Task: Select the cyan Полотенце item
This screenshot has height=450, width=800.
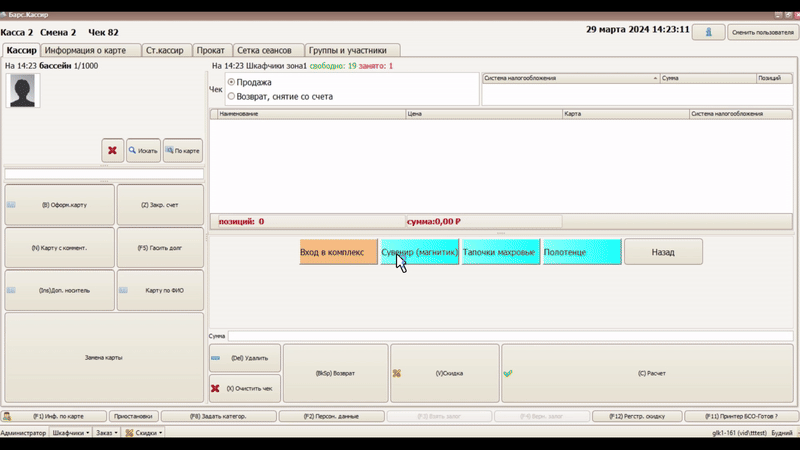Action: [582, 252]
